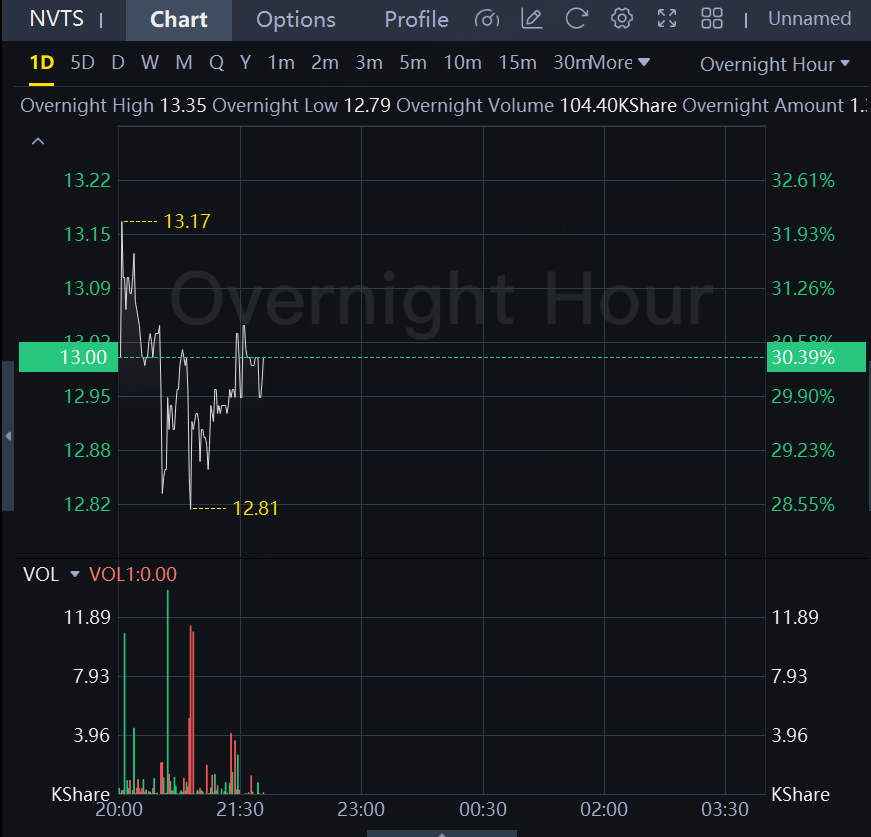This screenshot has height=837, width=871.
Task: Enter fullscreen with the expand icon
Action: click(x=667, y=19)
